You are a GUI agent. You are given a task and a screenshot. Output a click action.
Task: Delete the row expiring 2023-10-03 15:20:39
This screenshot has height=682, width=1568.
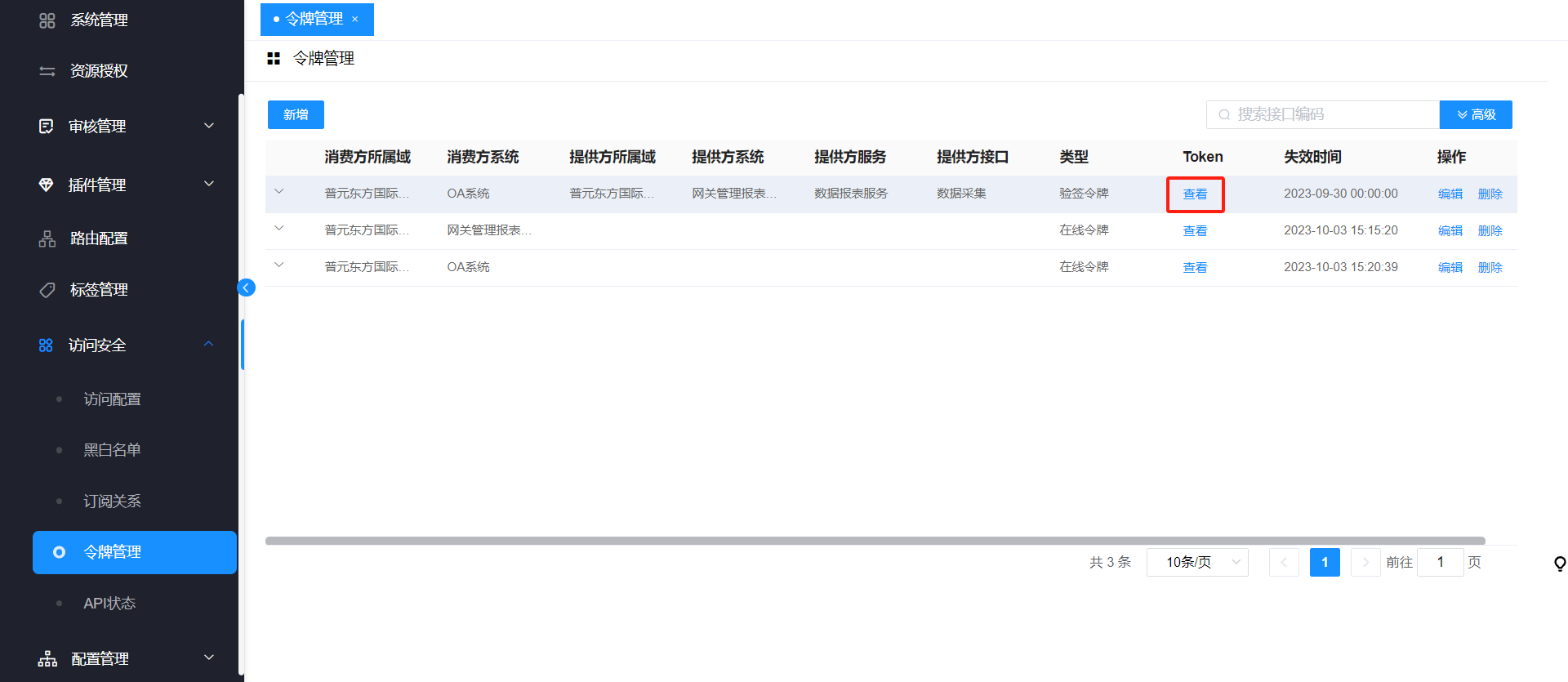pos(1490,268)
